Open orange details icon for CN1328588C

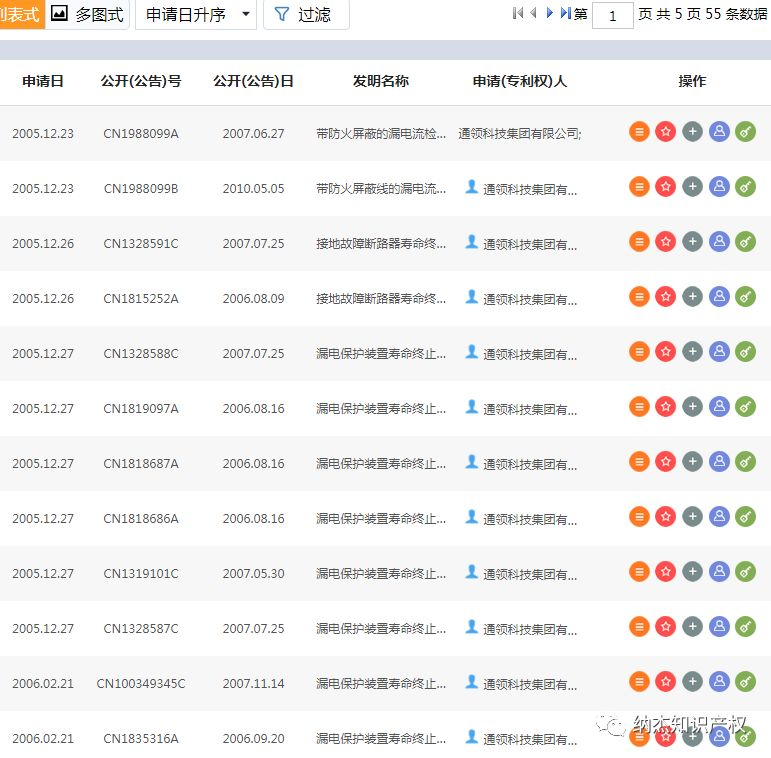[x=639, y=352]
